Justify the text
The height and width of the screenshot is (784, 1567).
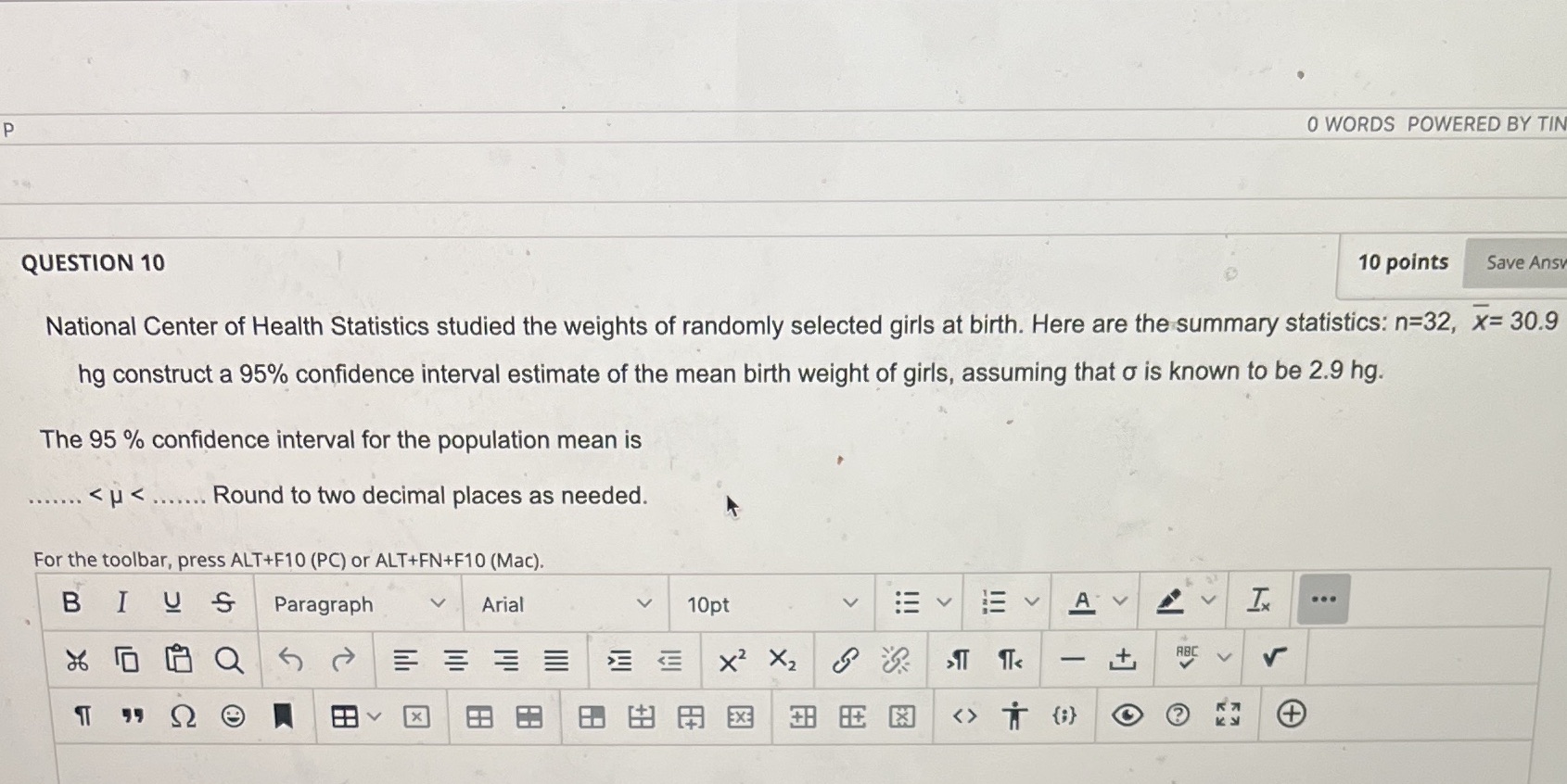[x=555, y=661]
